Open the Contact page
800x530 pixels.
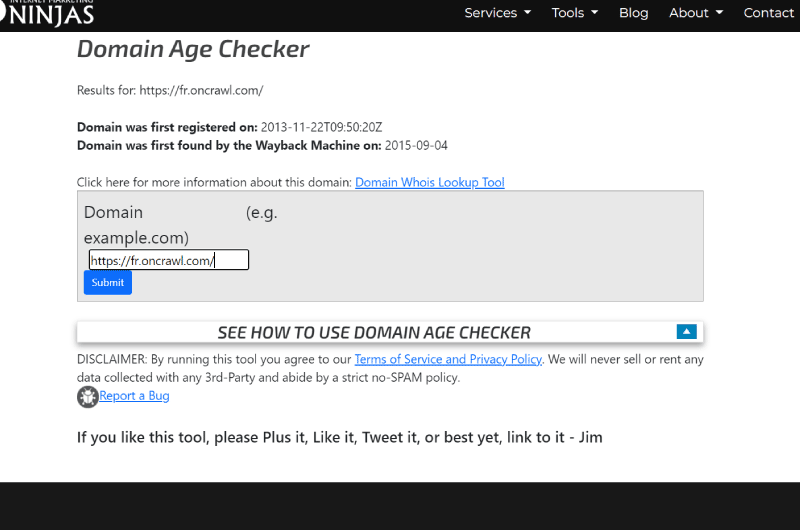pyautogui.click(x=768, y=13)
